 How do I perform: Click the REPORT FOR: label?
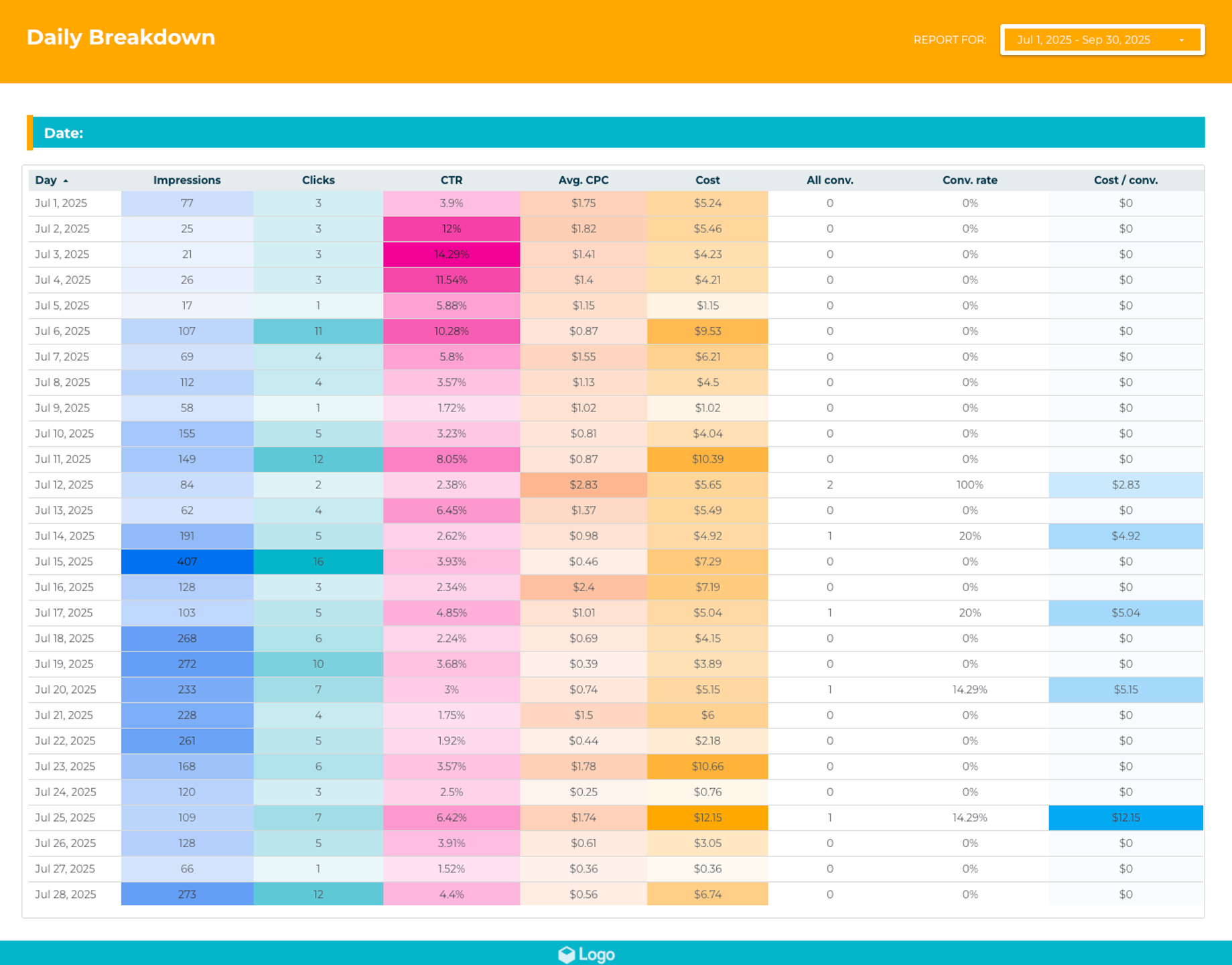(950, 40)
